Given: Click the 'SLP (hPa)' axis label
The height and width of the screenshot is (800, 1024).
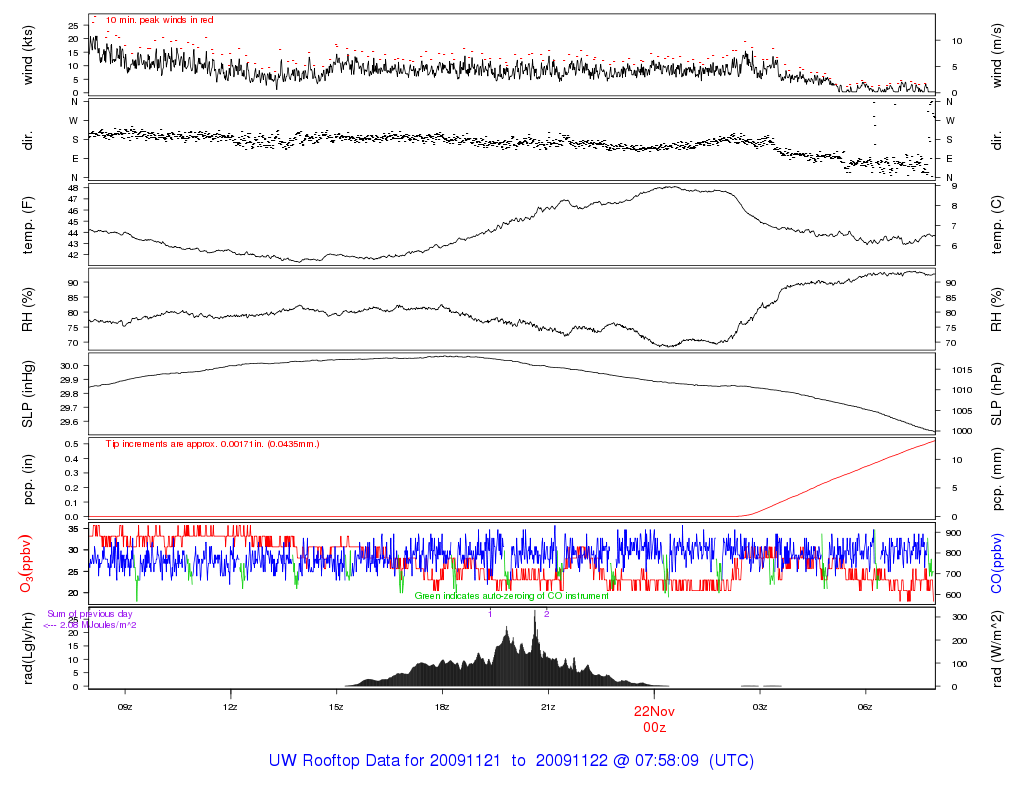Looking at the screenshot, I should [996, 394].
